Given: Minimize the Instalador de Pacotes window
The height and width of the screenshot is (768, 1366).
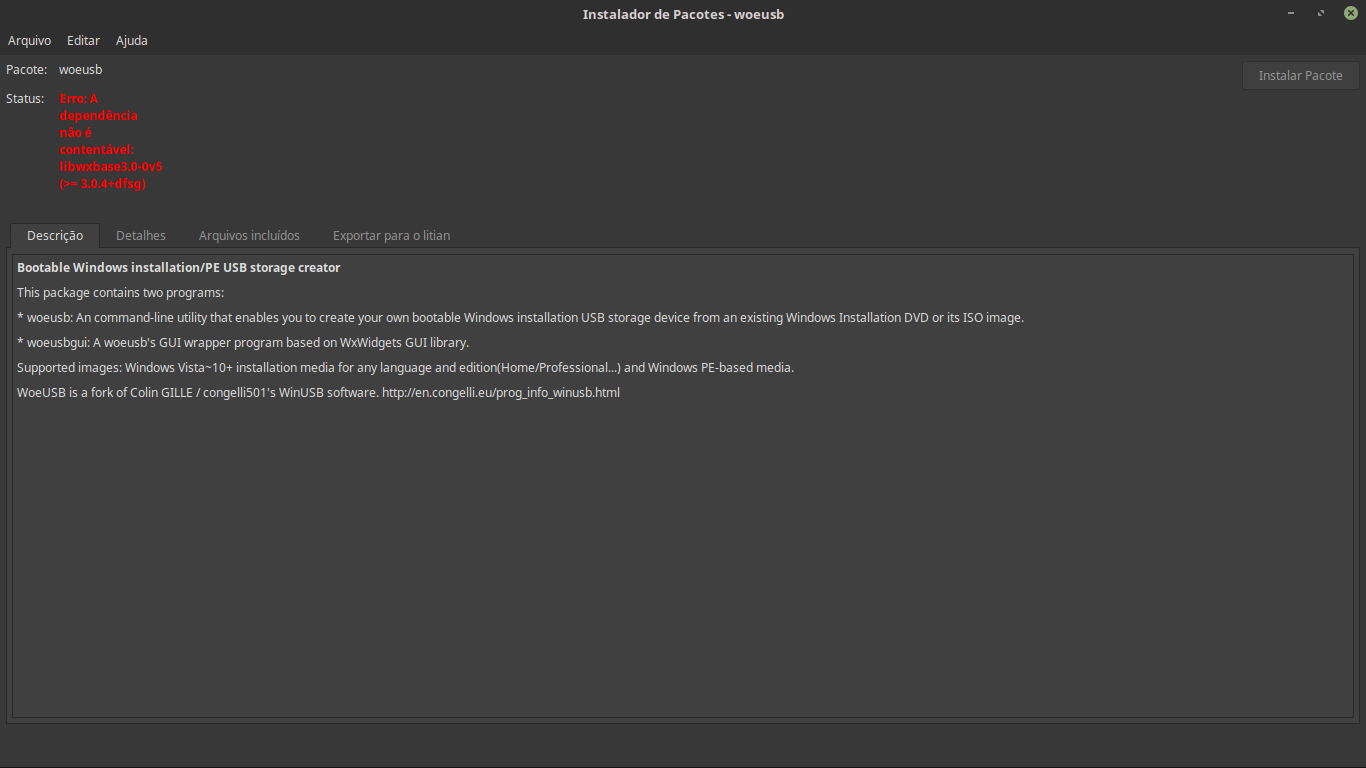Looking at the screenshot, I should (x=1292, y=13).
